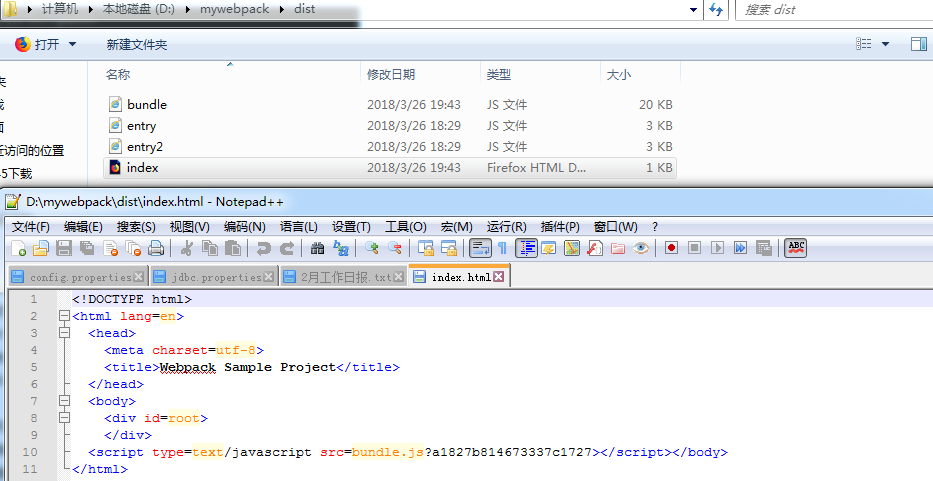The width and height of the screenshot is (933, 481).
Task: Click the Close All documents toolbar icon
Action: pos(133,248)
